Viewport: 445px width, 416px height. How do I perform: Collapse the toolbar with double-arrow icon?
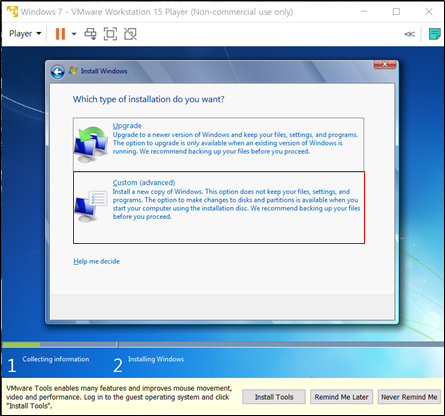pyautogui.click(x=410, y=34)
